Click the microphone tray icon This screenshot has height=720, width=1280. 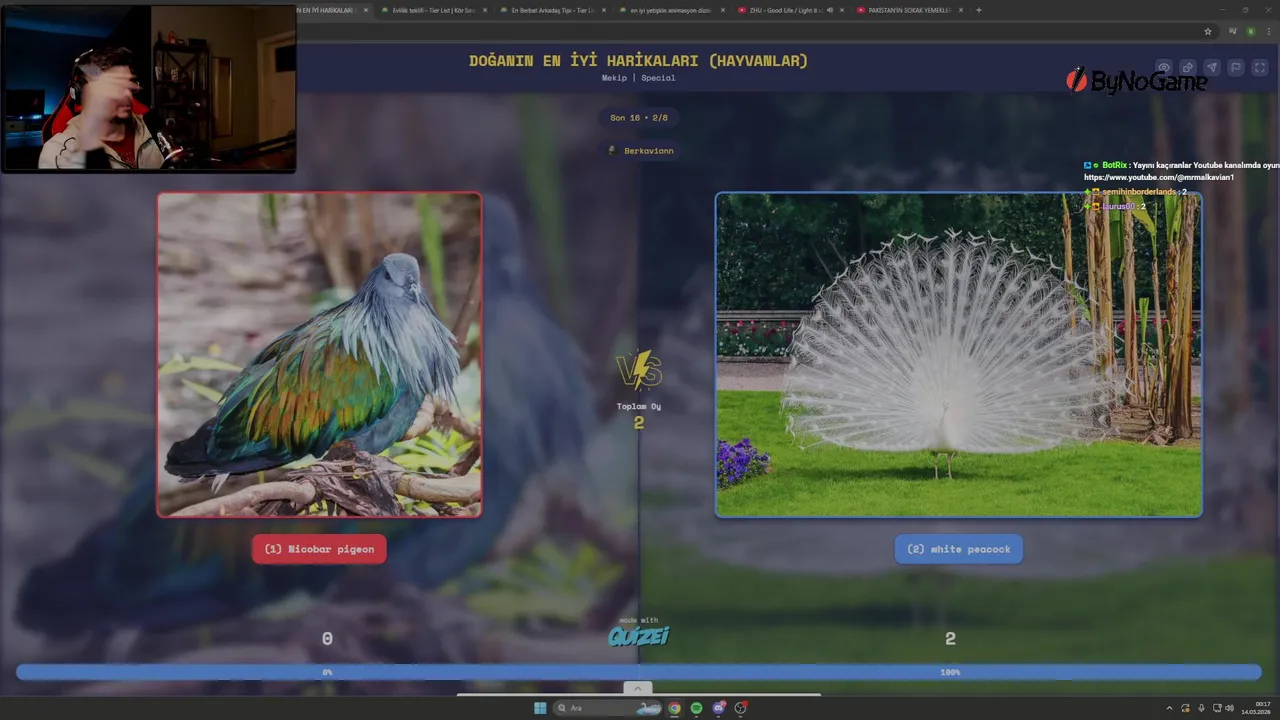1201,708
